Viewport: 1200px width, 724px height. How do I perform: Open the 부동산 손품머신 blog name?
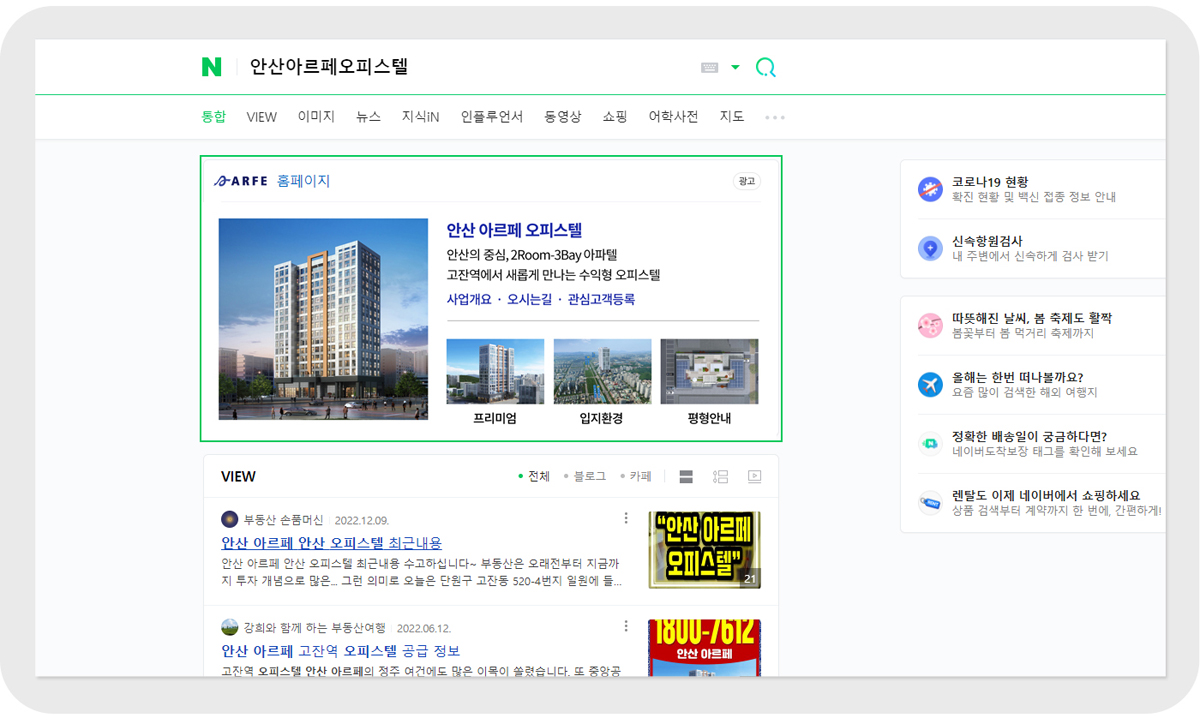pyautogui.click(x=284, y=520)
